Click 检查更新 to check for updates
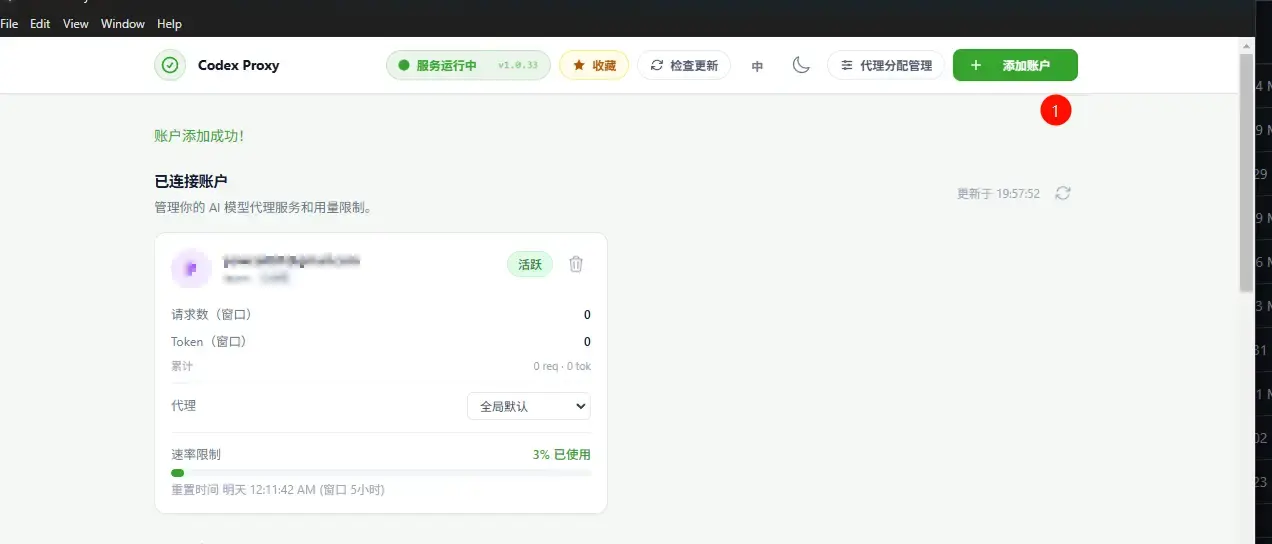1272x544 pixels. coord(684,65)
